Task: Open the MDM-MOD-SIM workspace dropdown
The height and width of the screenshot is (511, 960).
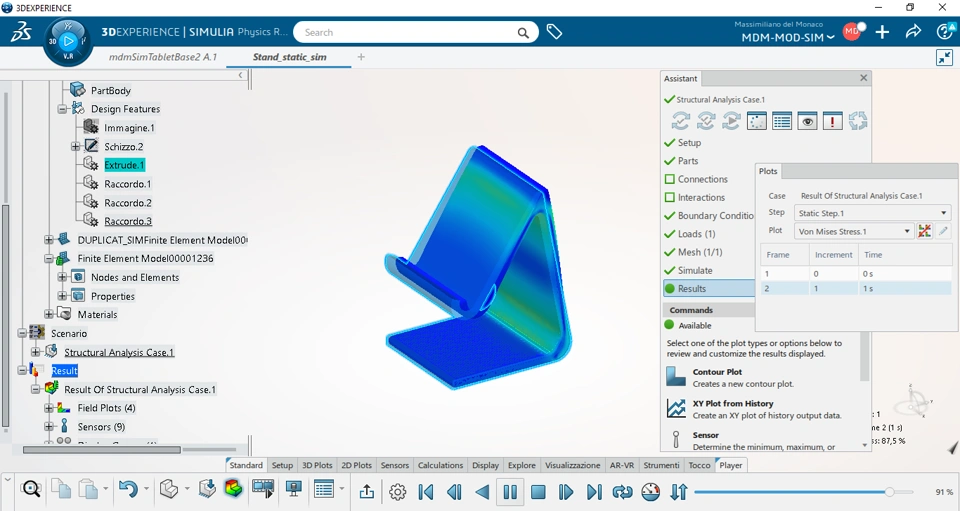Action: coord(788,37)
